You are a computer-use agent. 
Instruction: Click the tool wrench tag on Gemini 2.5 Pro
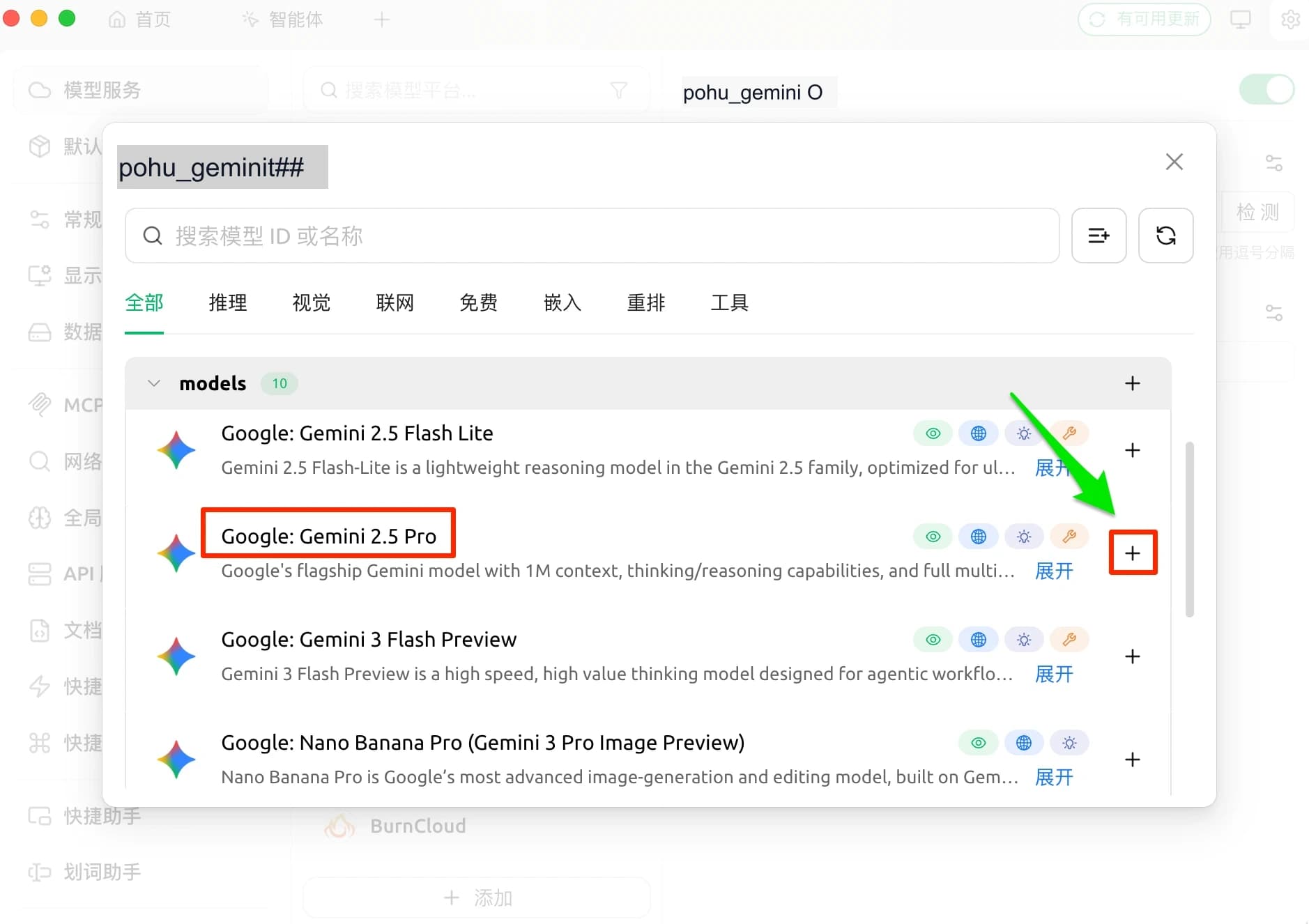1069,537
